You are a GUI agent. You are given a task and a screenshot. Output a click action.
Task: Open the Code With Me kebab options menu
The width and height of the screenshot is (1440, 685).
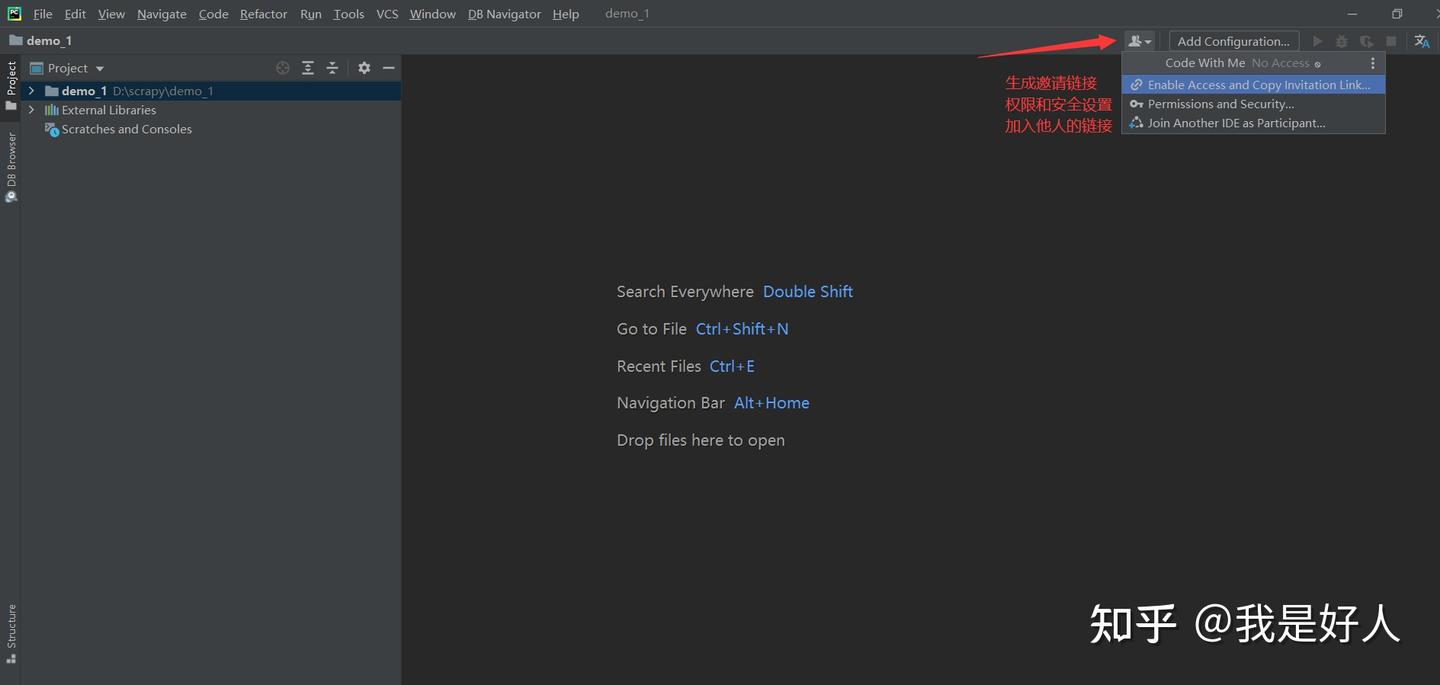[1373, 62]
